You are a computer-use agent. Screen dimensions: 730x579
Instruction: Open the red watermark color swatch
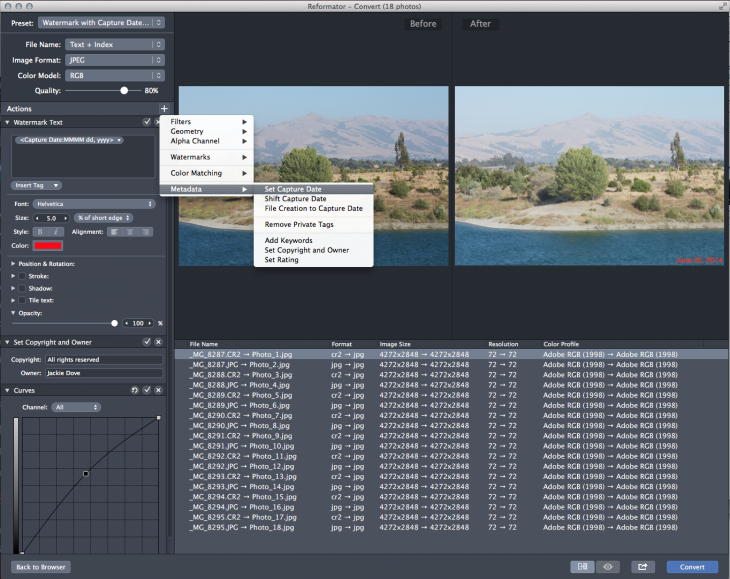[x=47, y=245]
